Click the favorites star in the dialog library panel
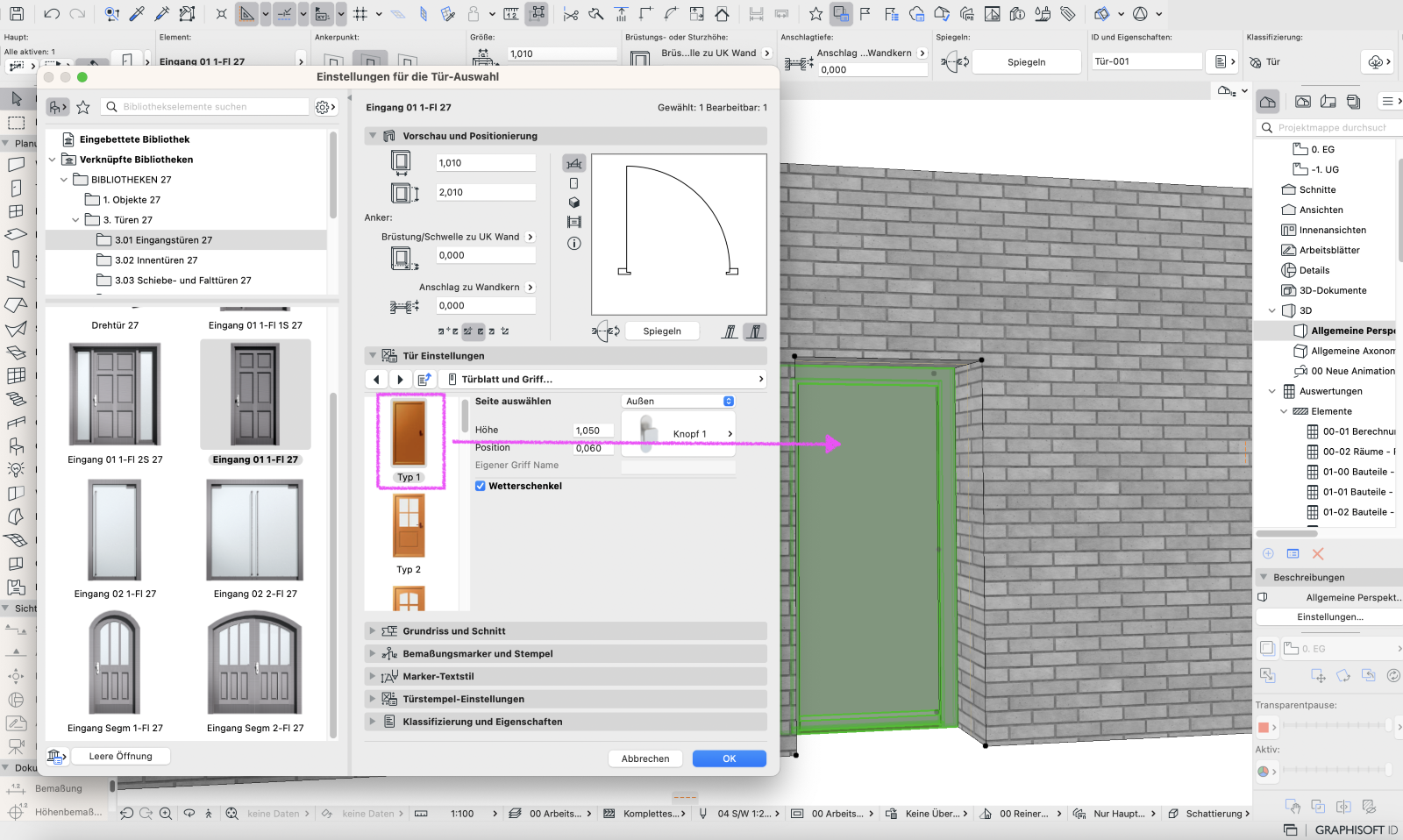The height and width of the screenshot is (840, 1403). pyautogui.click(x=83, y=107)
